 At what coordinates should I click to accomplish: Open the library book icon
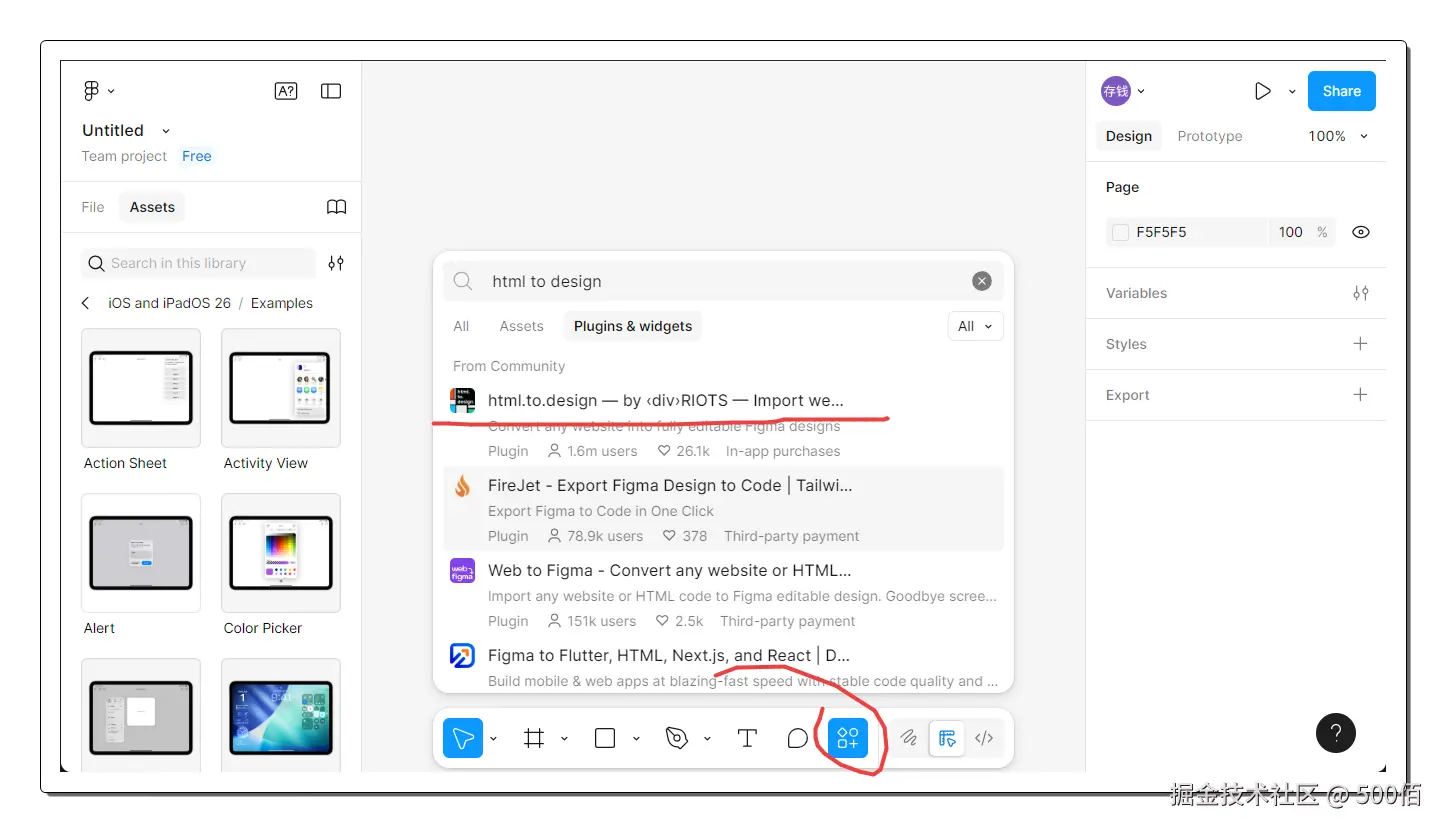[x=337, y=207]
